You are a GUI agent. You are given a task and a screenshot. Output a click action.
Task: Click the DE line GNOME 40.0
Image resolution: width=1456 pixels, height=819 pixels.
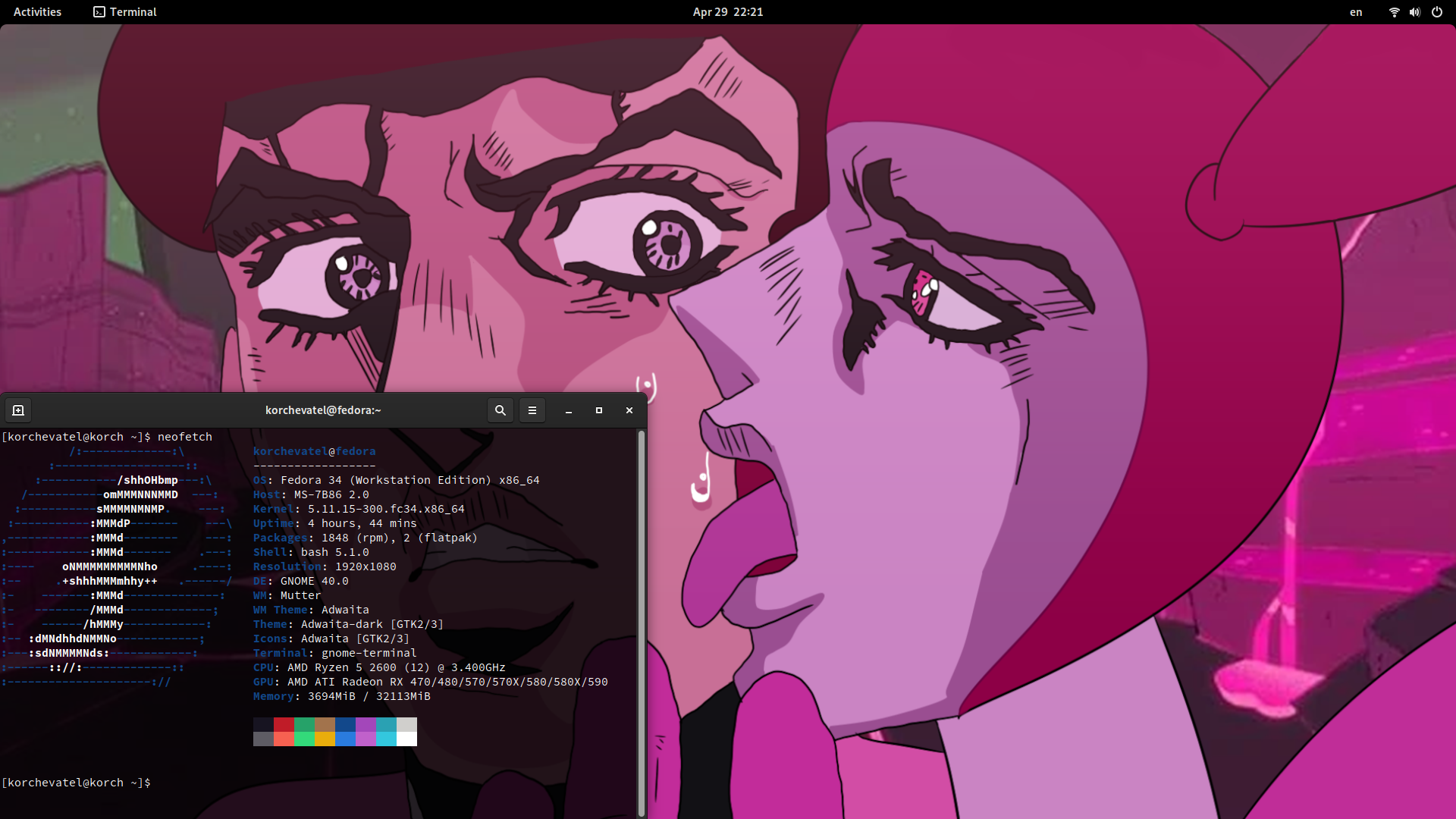pyautogui.click(x=301, y=581)
